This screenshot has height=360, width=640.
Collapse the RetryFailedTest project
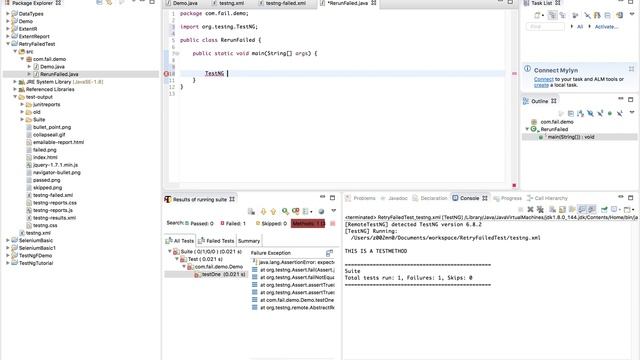pyautogui.click(x=7, y=44)
